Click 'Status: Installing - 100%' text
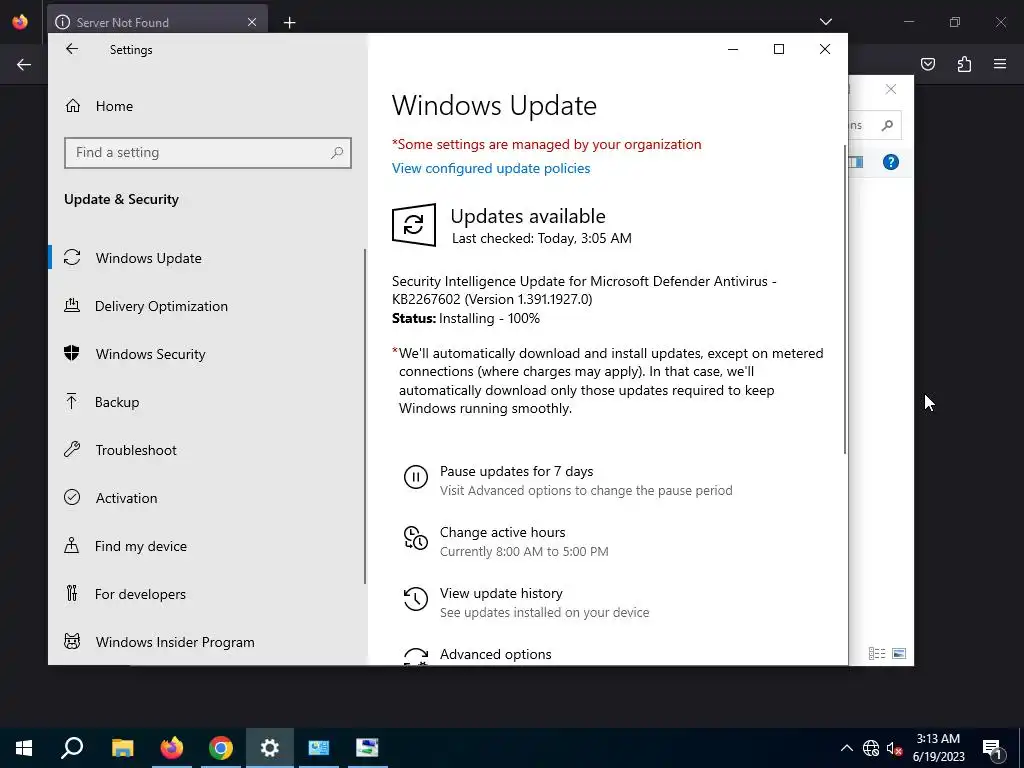 point(466,319)
